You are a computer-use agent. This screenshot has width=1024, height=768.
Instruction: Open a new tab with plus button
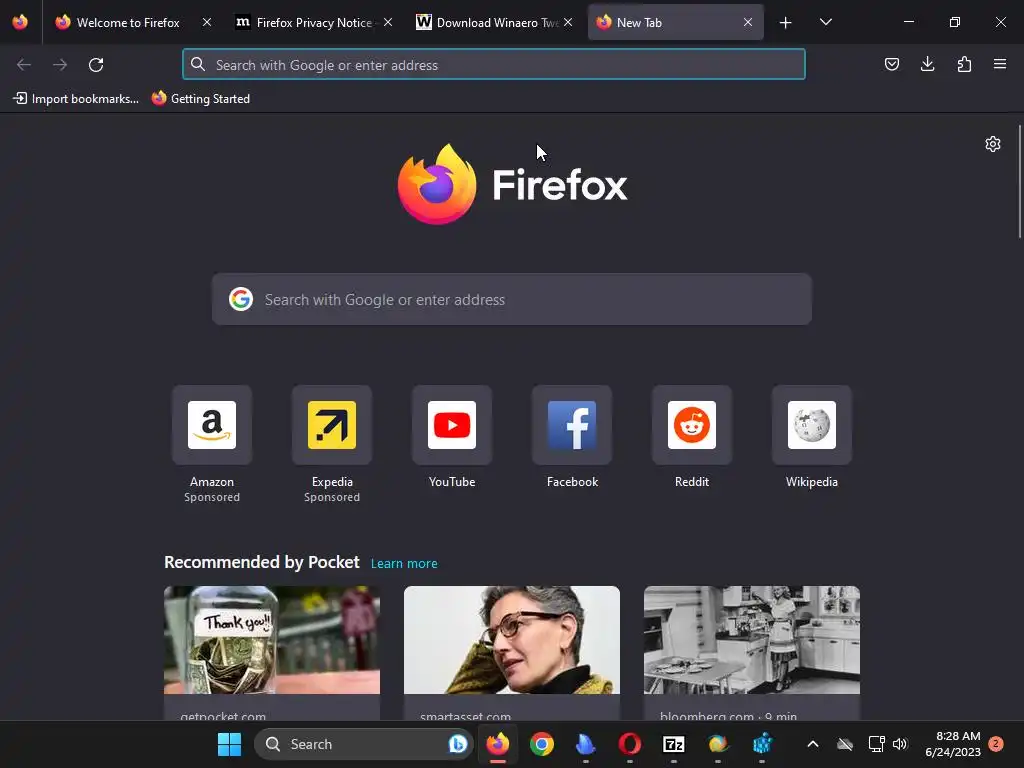(786, 23)
